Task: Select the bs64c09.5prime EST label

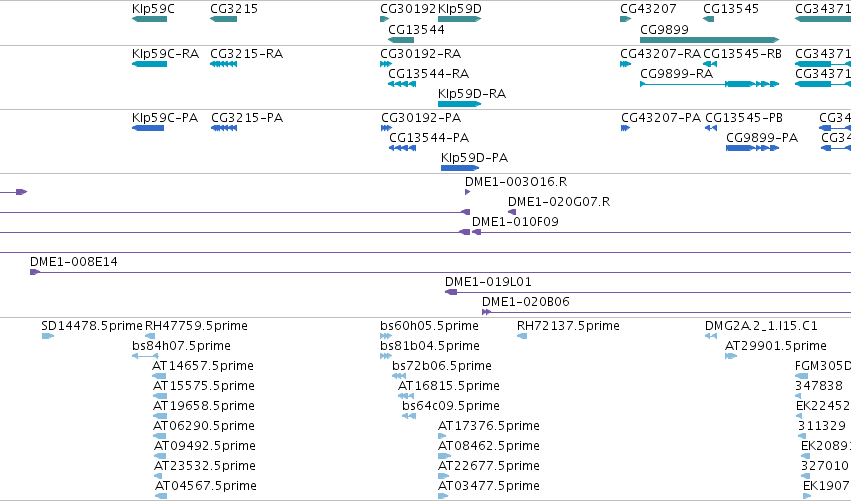Action: pyautogui.click(x=451, y=406)
